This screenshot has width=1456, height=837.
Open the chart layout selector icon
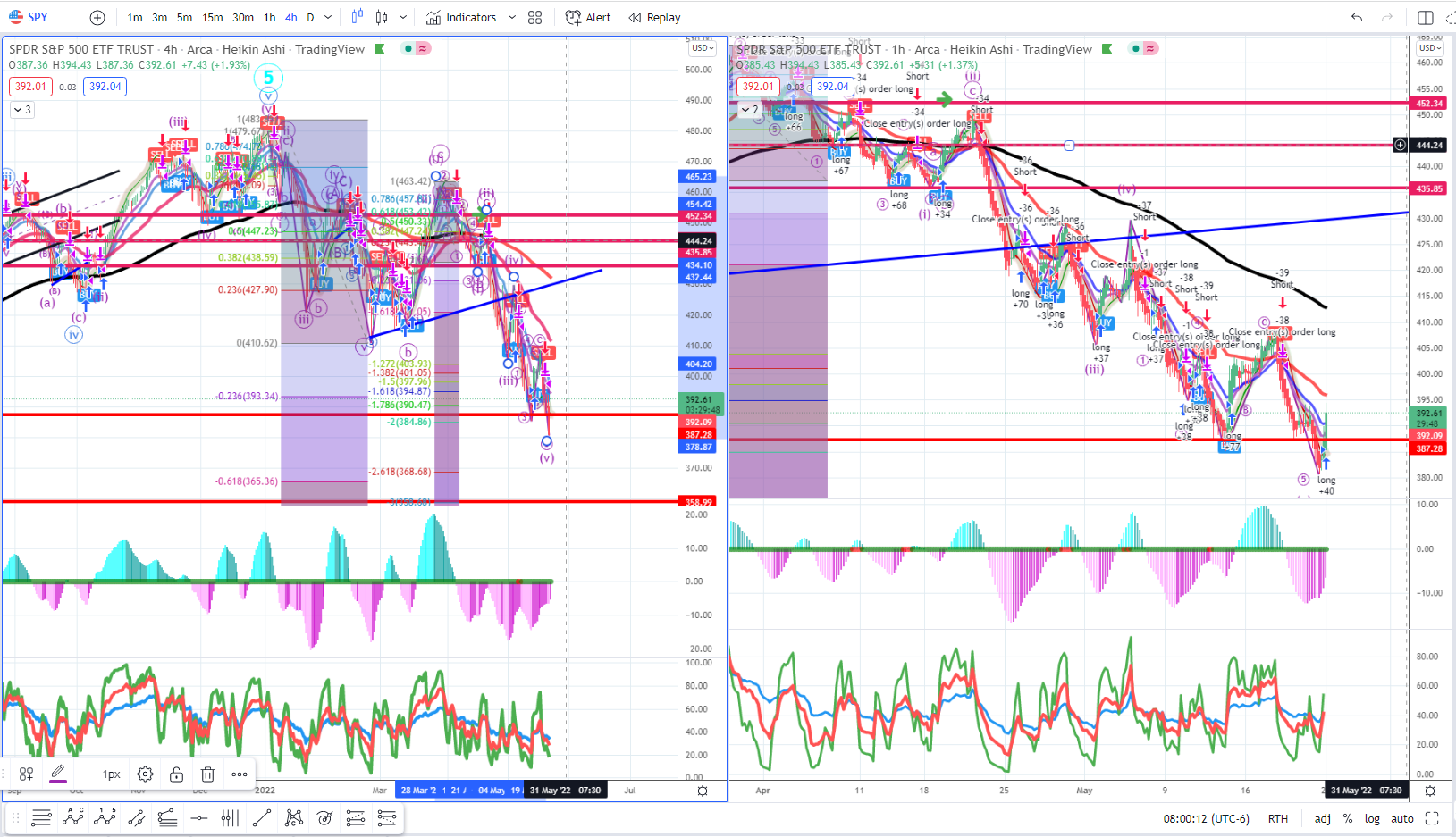[1426, 18]
